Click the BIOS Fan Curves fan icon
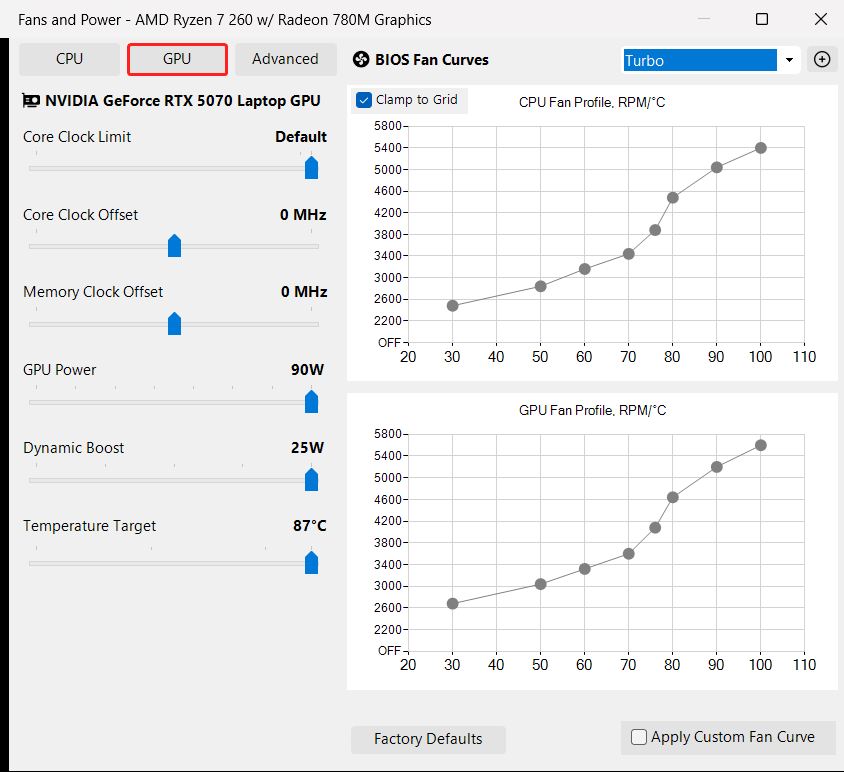This screenshot has height=772, width=844. (361, 60)
